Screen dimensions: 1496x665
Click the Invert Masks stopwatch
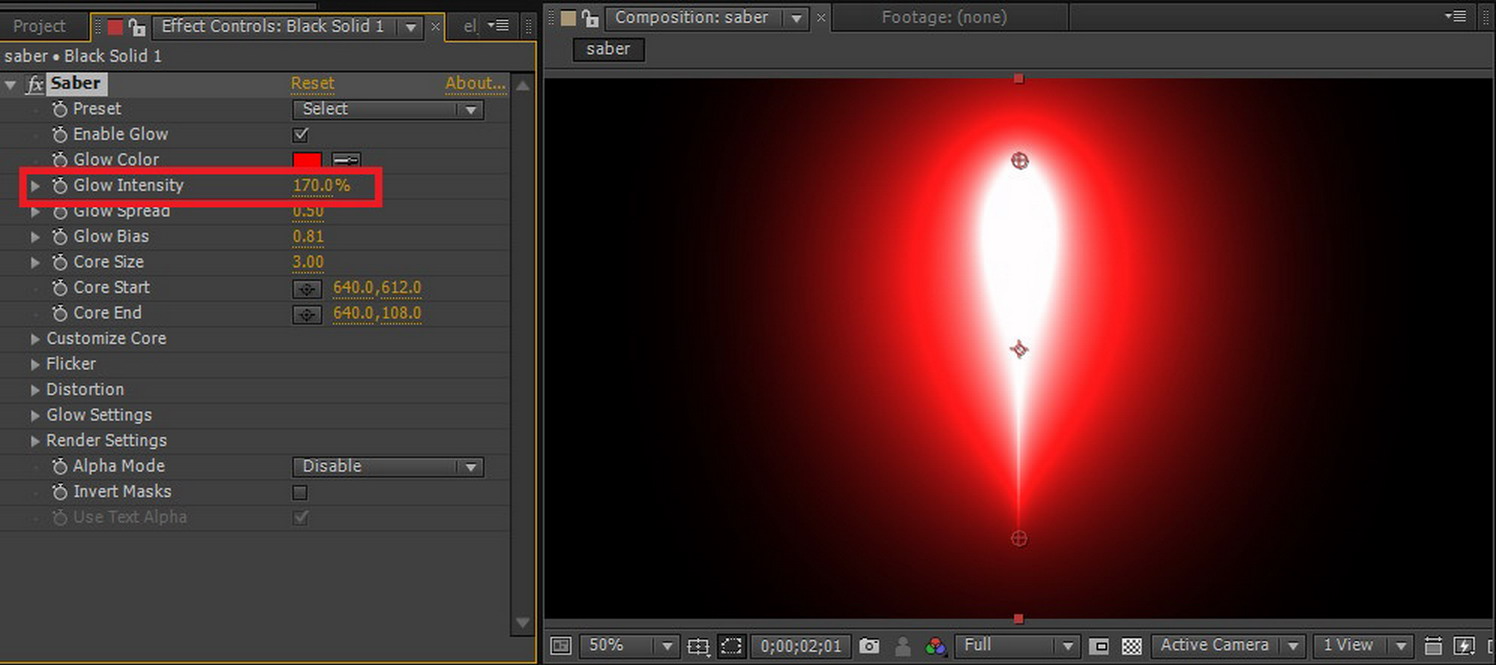pos(60,492)
